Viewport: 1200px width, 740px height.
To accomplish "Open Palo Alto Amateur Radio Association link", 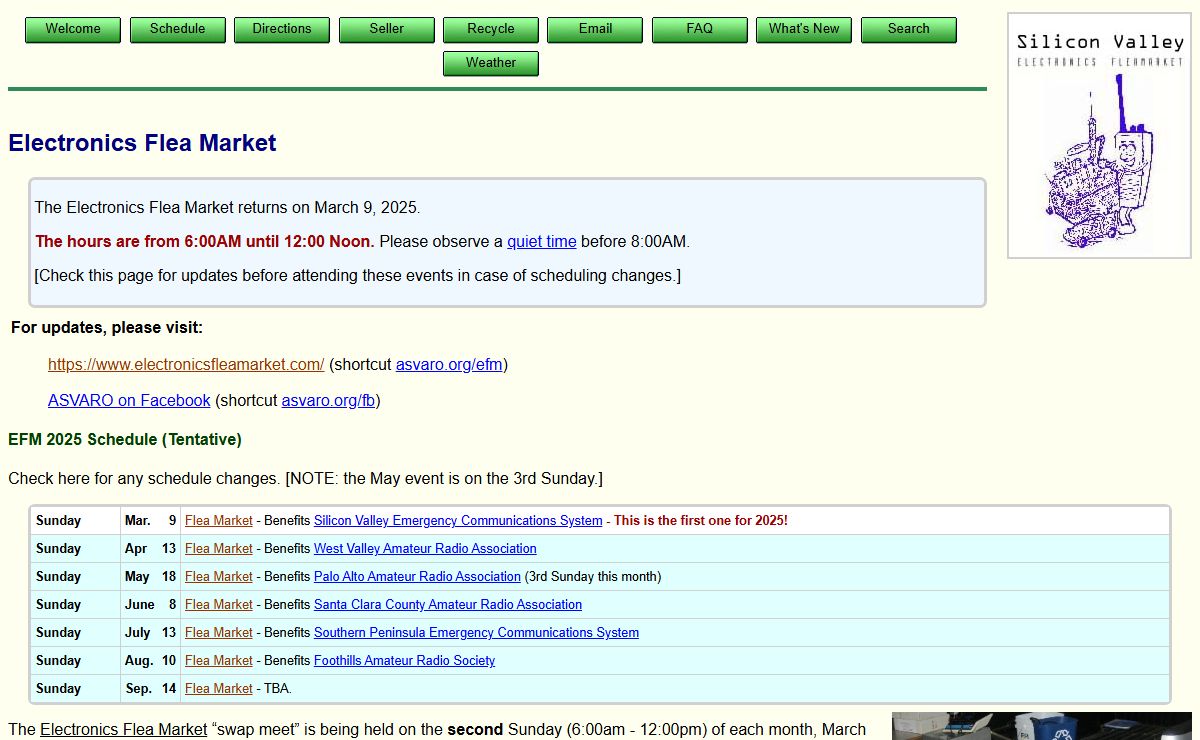I will pyautogui.click(x=417, y=577).
